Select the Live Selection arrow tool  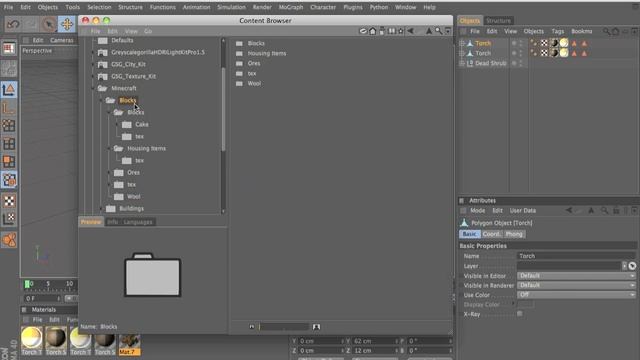point(49,24)
